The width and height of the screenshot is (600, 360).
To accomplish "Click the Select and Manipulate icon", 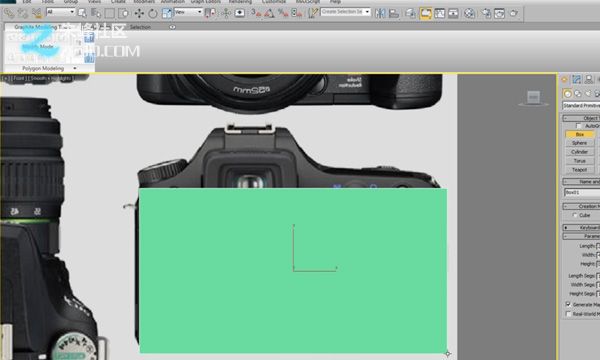I will tap(226, 14).
